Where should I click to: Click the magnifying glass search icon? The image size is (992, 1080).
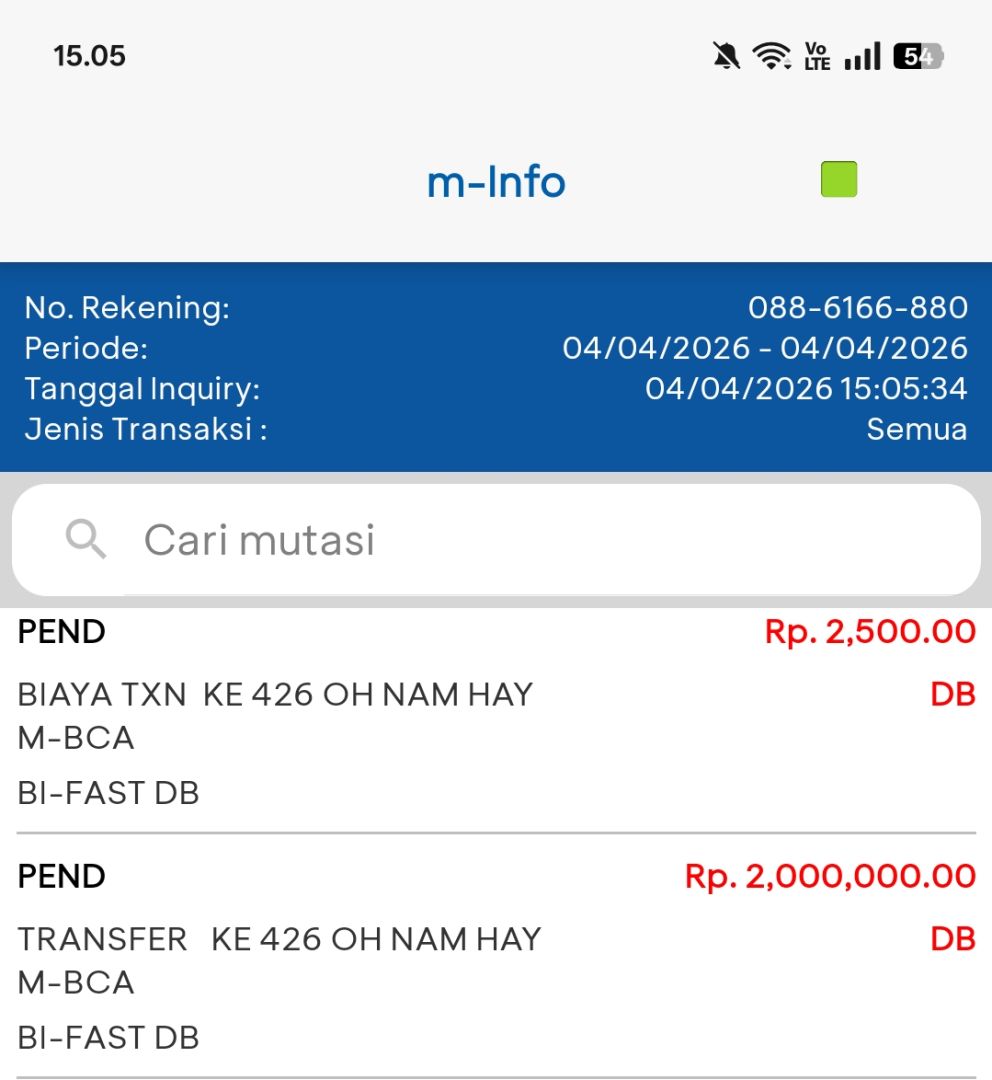pyautogui.click(x=86, y=540)
